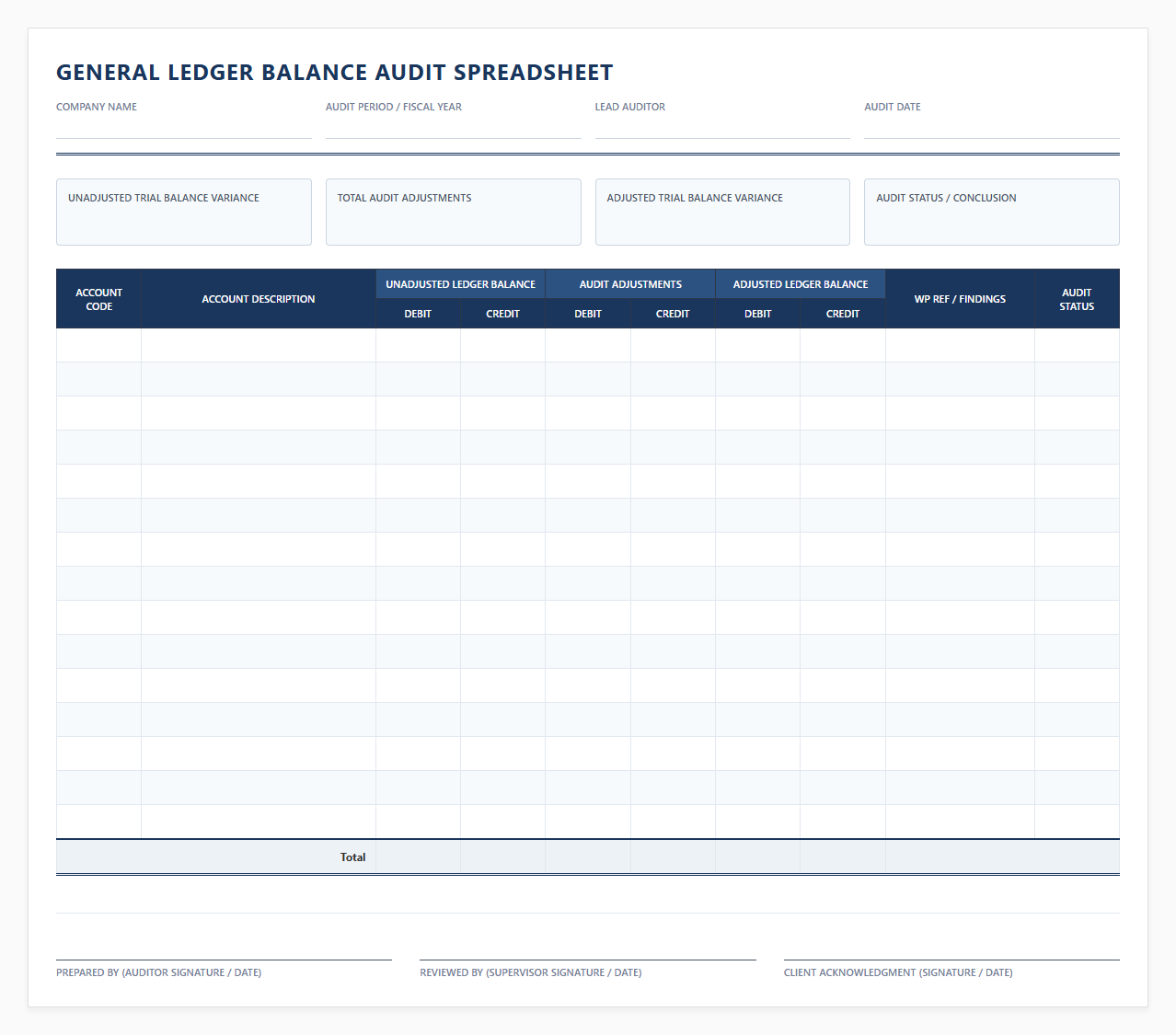
Task: Click the Account Description column header
Action: pyautogui.click(x=259, y=299)
